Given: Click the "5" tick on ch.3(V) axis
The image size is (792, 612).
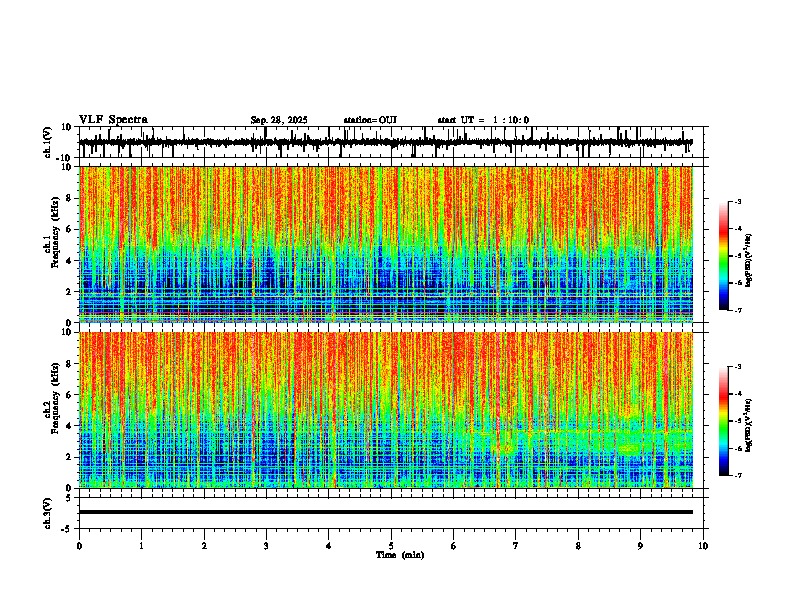Looking at the screenshot, I should click(x=70, y=497).
